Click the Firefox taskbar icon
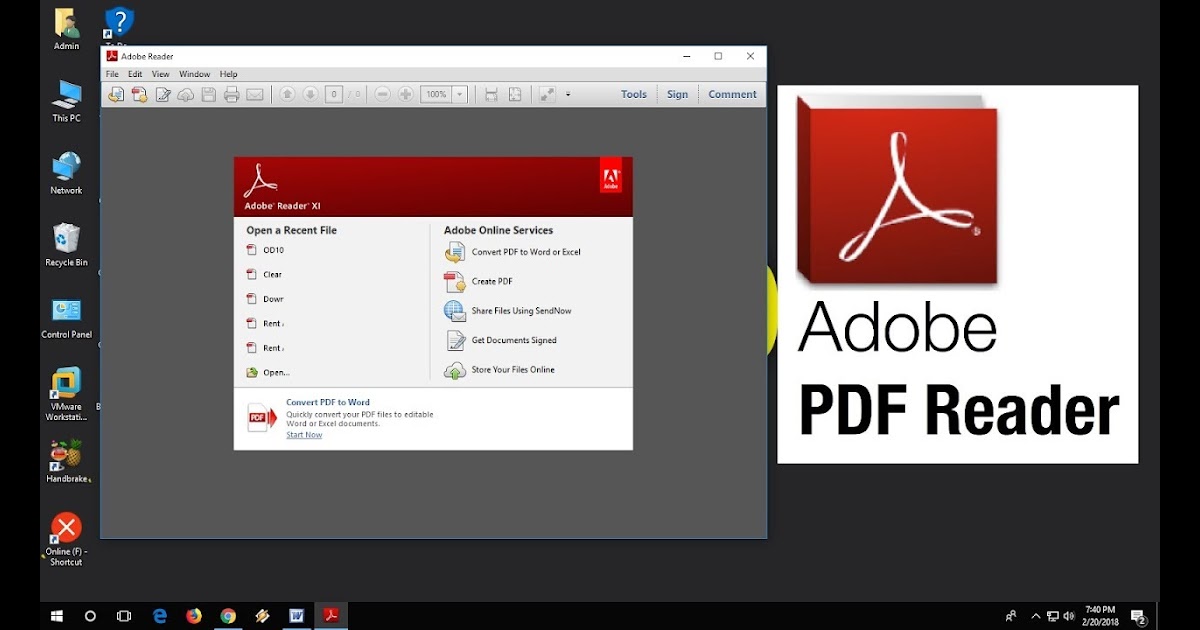This screenshot has height=630, width=1200. 194,616
